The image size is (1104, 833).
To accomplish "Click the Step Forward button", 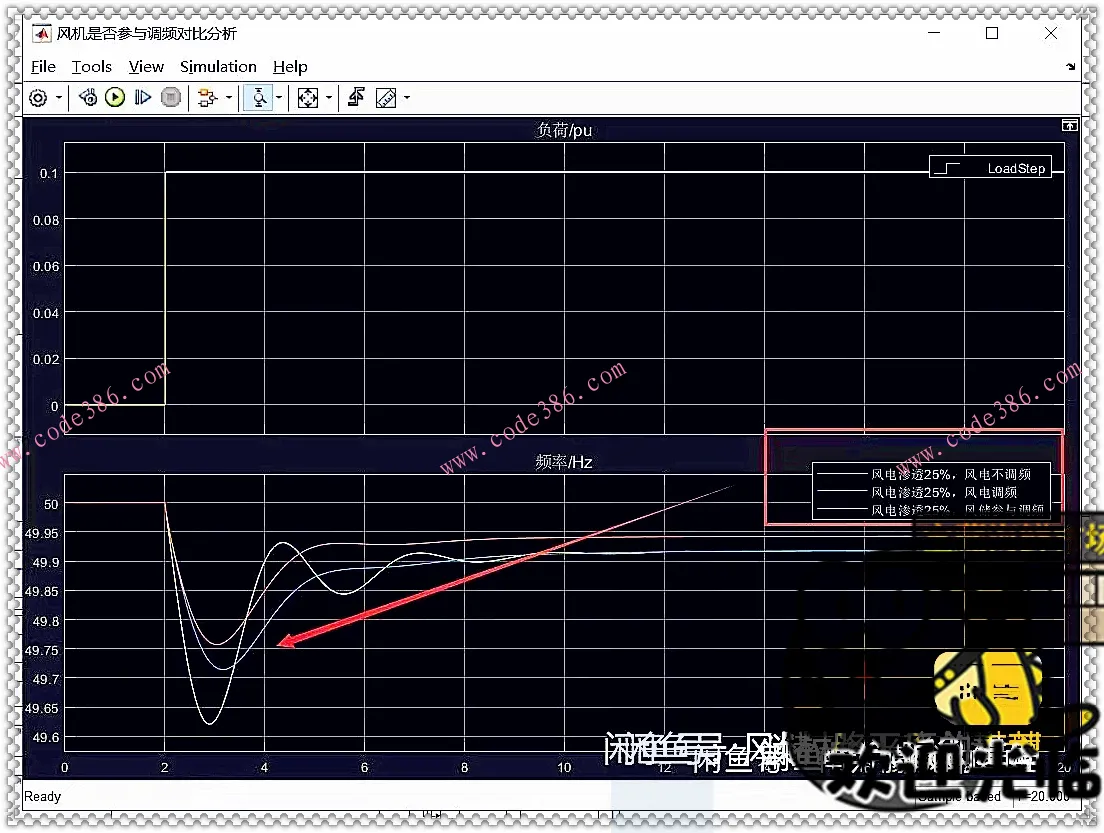I will pos(142,97).
